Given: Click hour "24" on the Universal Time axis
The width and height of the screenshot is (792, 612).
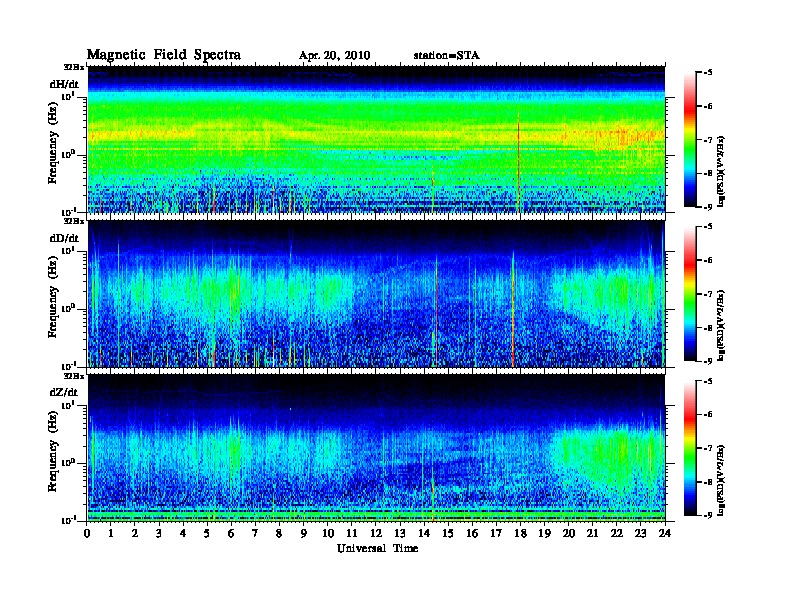Looking at the screenshot, I should click(665, 534).
